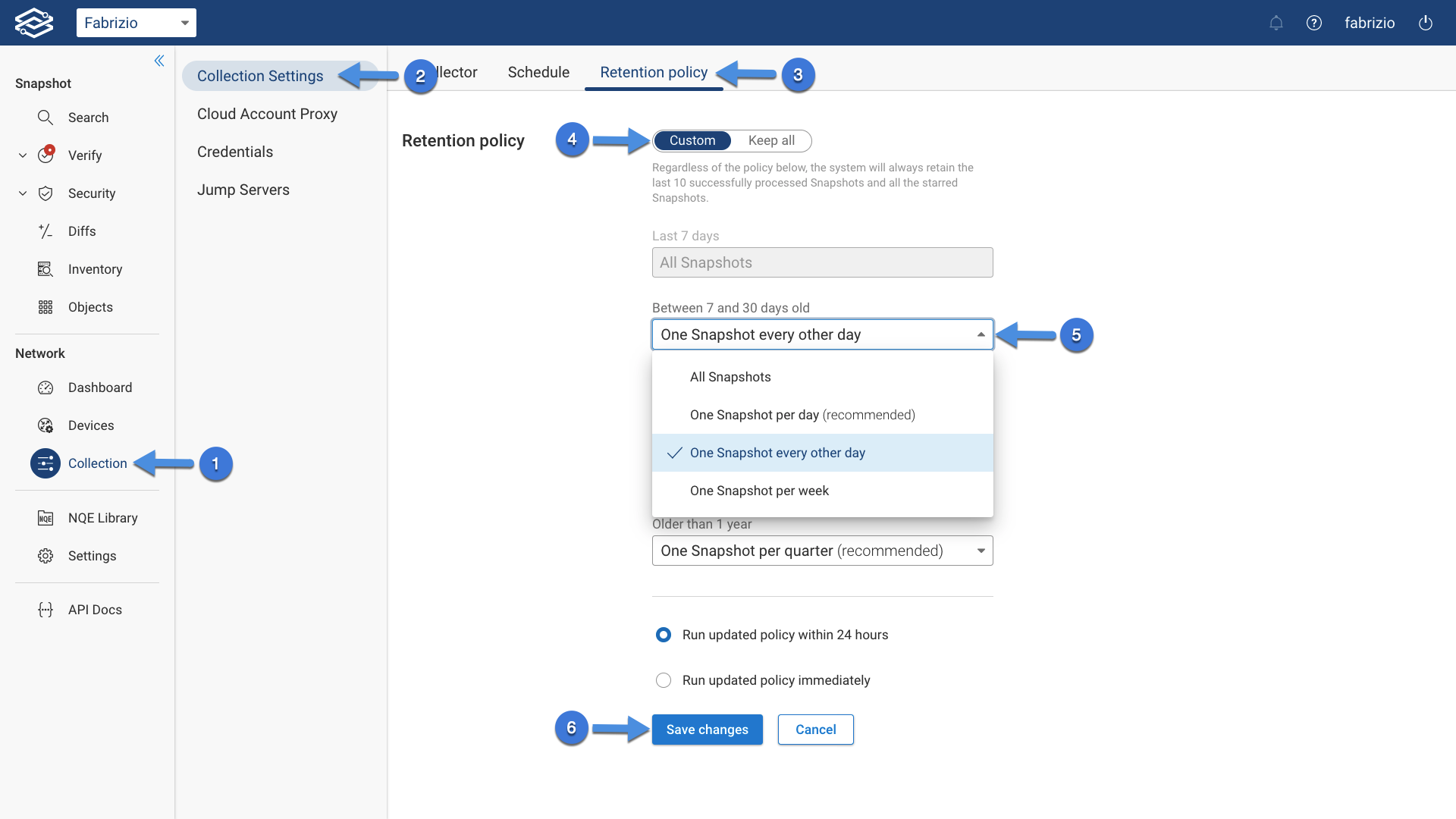This screenshot has height=819, width=1456.
Task: Select the Devices icon
Action: (x=45, y=425)
